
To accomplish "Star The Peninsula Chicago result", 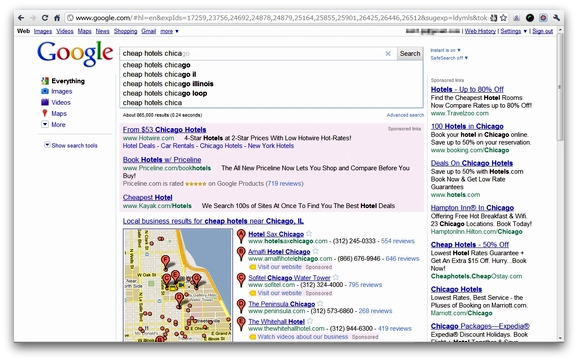I will coord(320,303).
